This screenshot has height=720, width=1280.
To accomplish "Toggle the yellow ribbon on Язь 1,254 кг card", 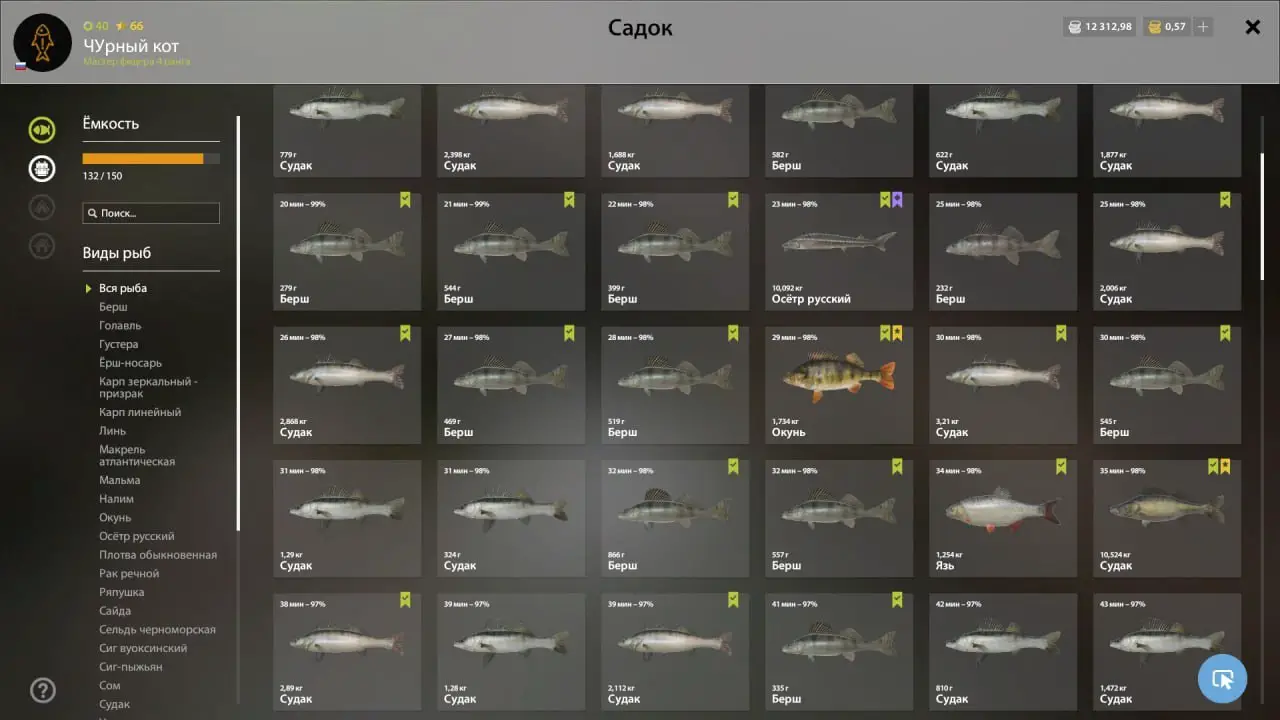I will click(x=1061, y=466).
